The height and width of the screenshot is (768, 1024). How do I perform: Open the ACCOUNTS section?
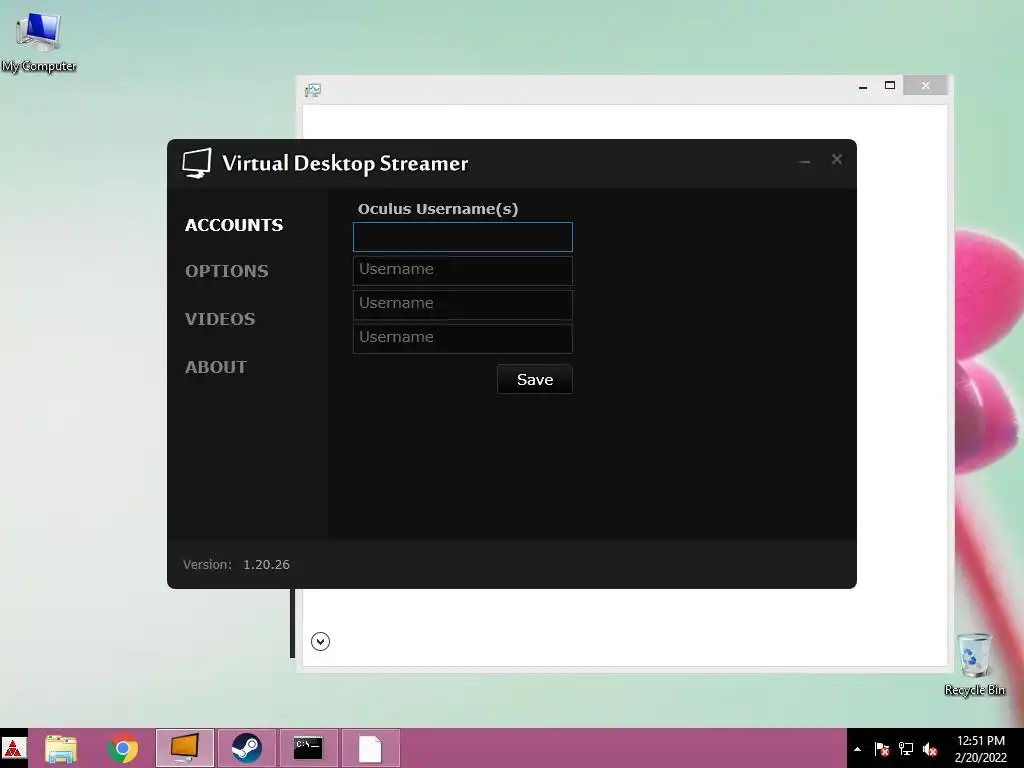click(234, 225)
